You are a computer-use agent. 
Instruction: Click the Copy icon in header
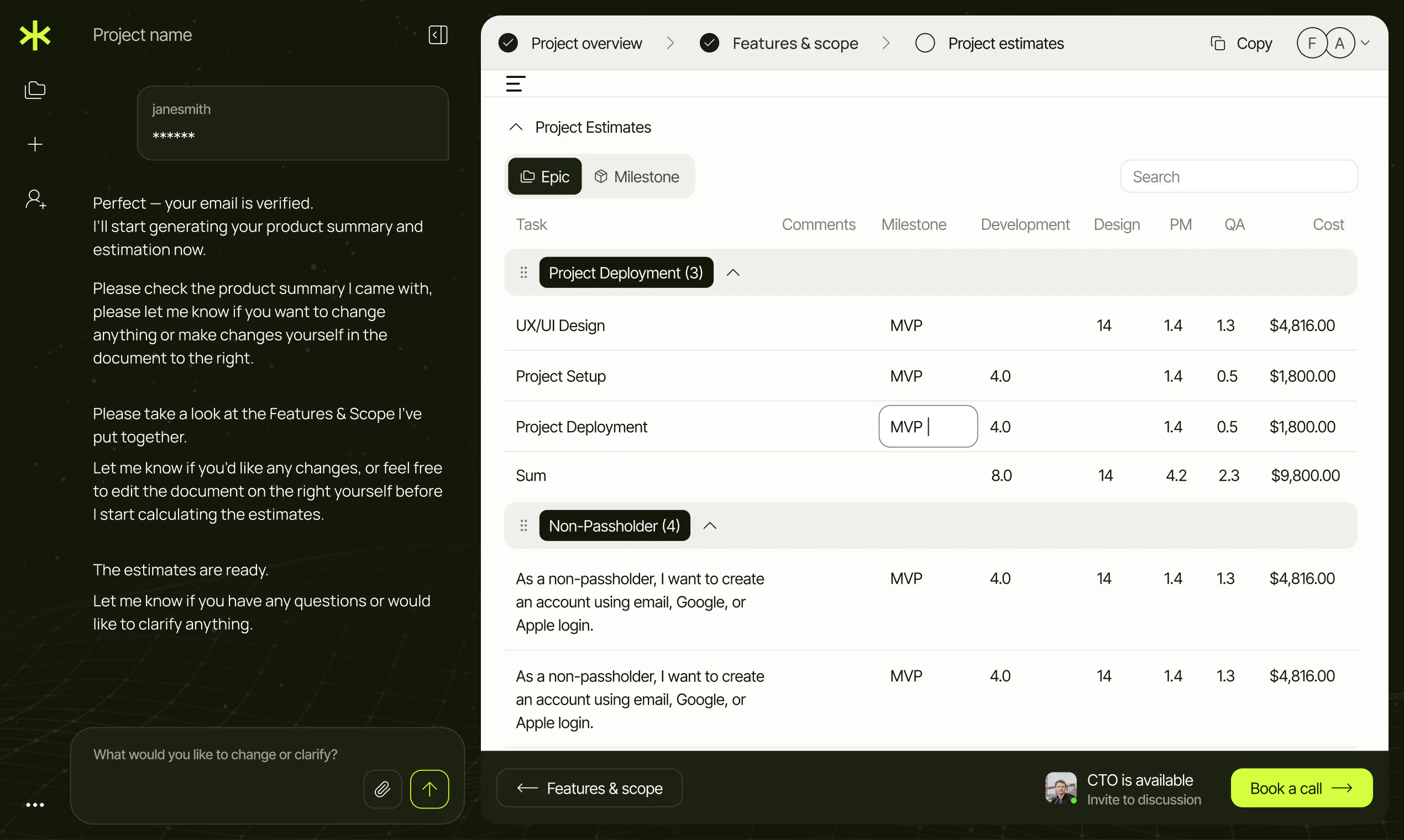[1217, 43]
